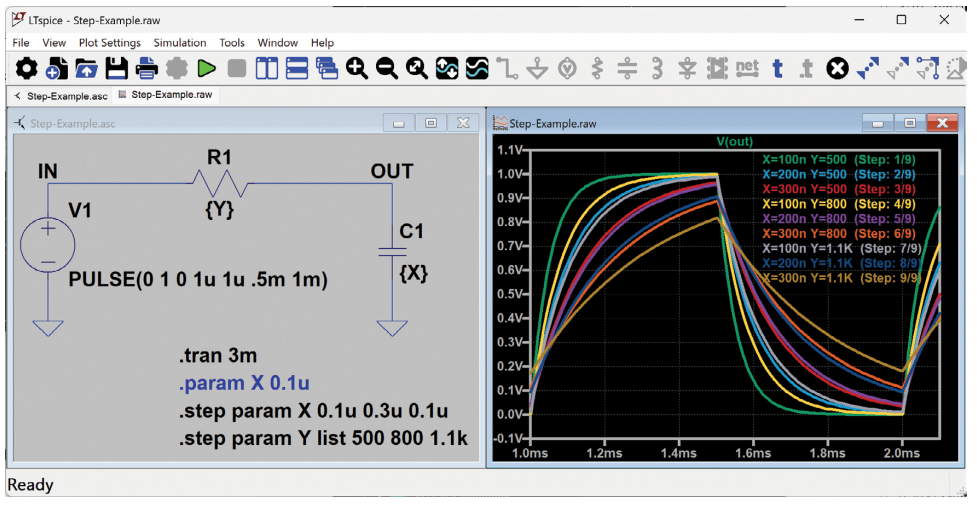Viewport: 977px width, 506px height.
Task: Place a Ground symbol tool
Action: pyautogui.click(x=536, y=68)
